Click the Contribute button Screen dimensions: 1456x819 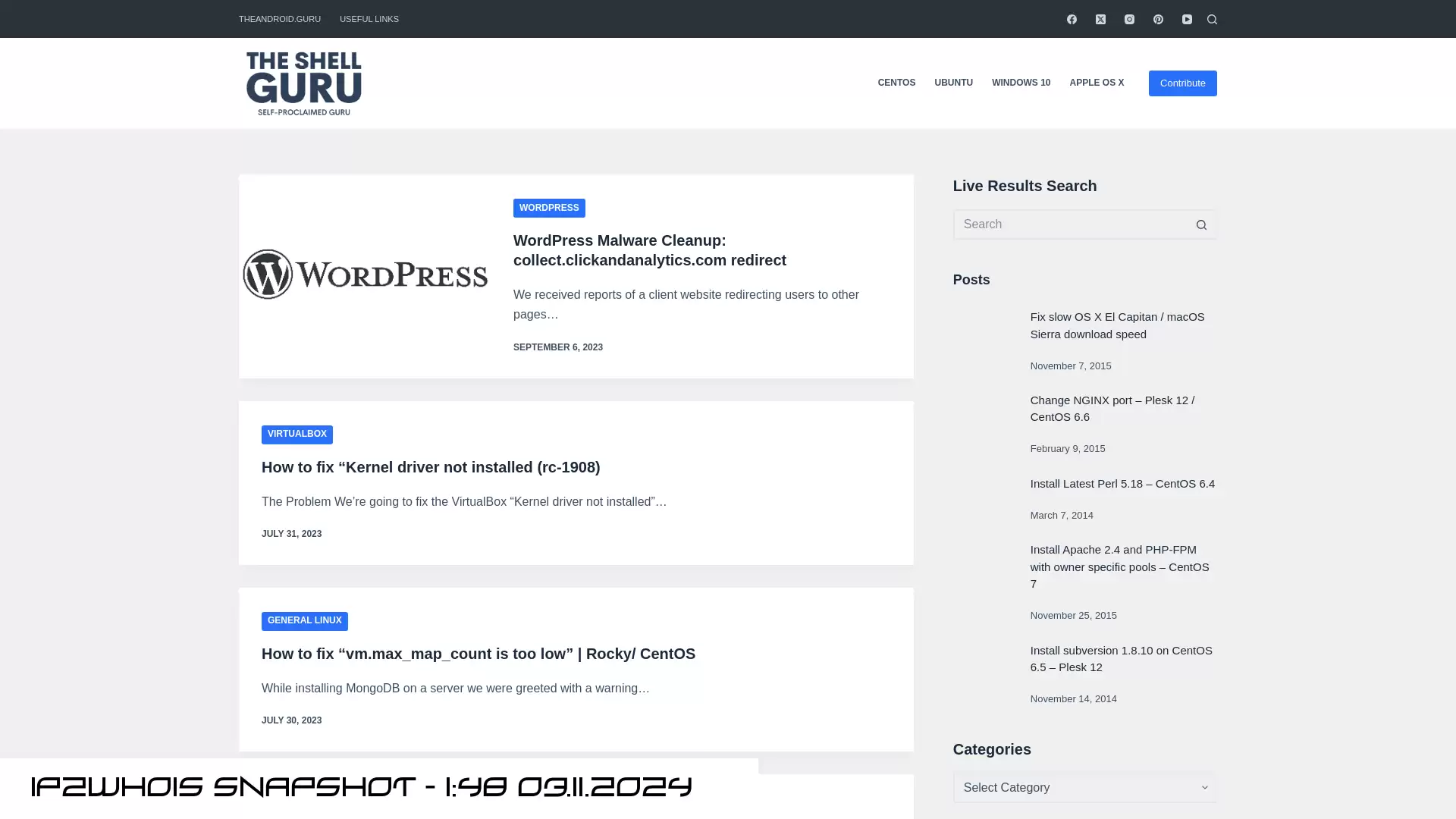[x=1182, y=83]
